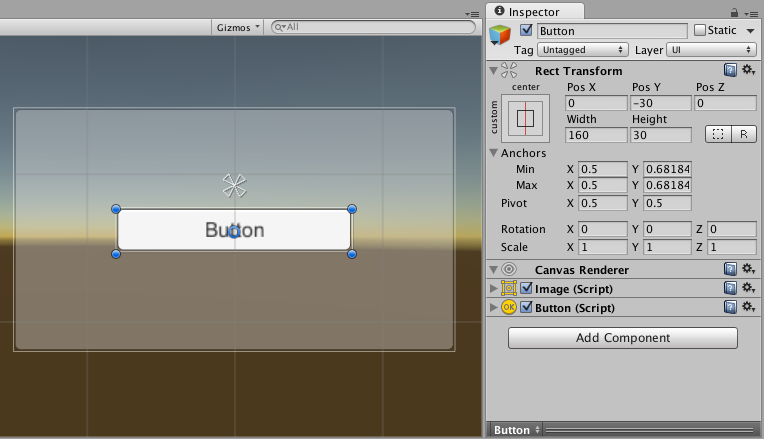Open Button (Script) help reference icon
764x439 pixels.
click(x=730, y=307)
